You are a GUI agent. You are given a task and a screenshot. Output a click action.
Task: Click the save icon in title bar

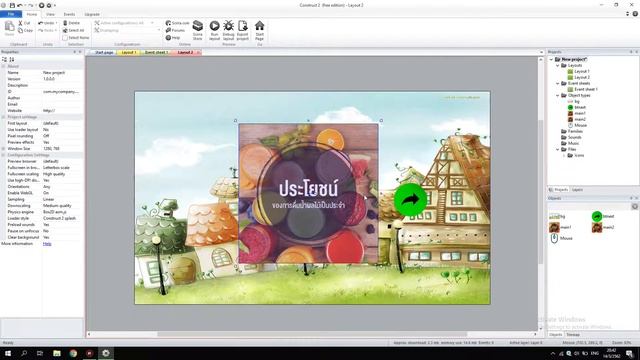coord(12,5)
